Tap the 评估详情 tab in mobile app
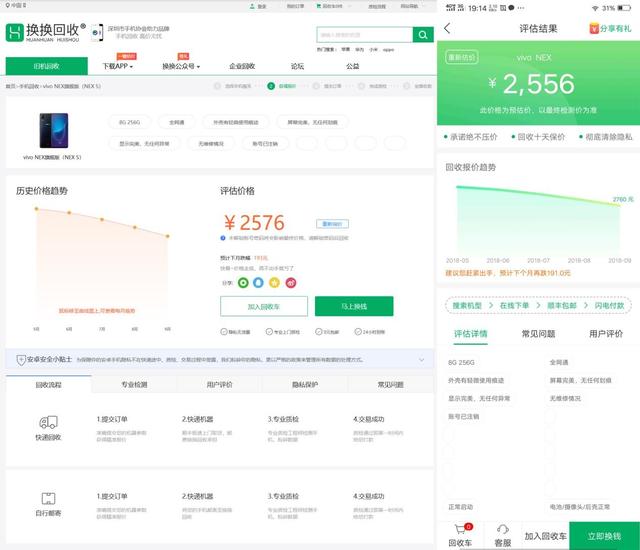The width and height of the screenshot is (640, 550). 471,334
